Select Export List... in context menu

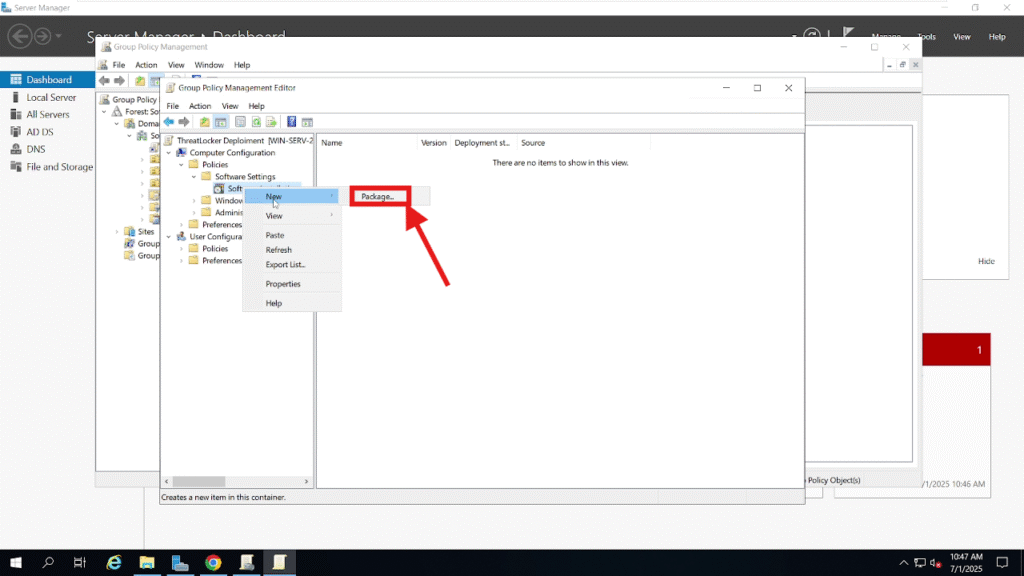pos(291,264)
